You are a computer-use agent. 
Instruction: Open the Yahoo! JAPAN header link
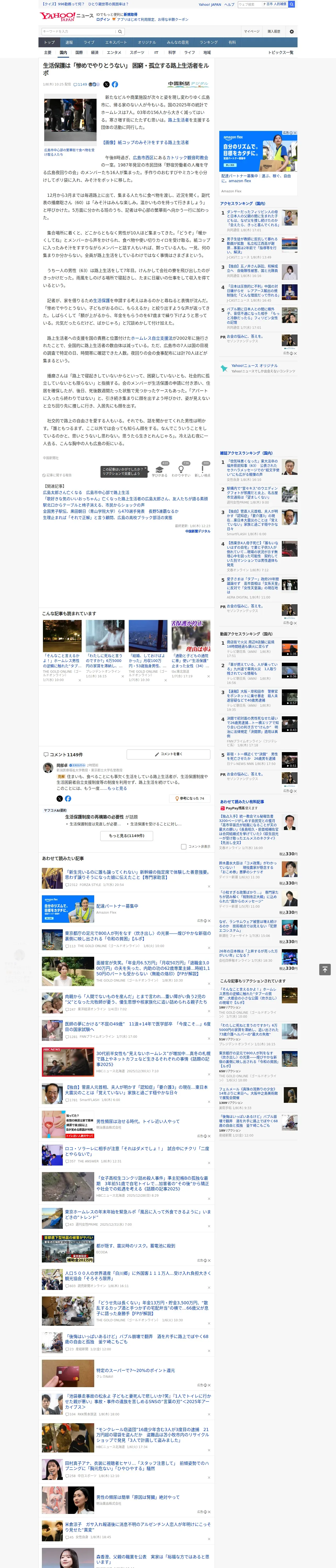210,4
